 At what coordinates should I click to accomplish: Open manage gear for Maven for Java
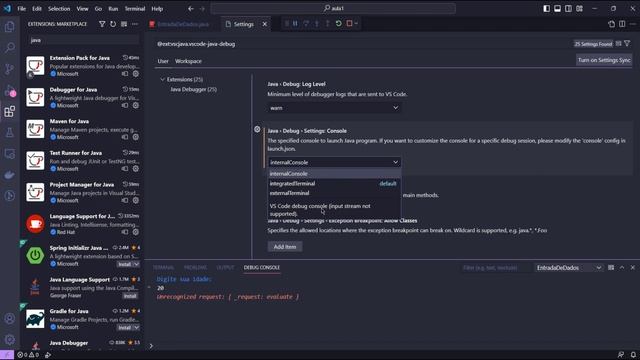coord(136,137)
